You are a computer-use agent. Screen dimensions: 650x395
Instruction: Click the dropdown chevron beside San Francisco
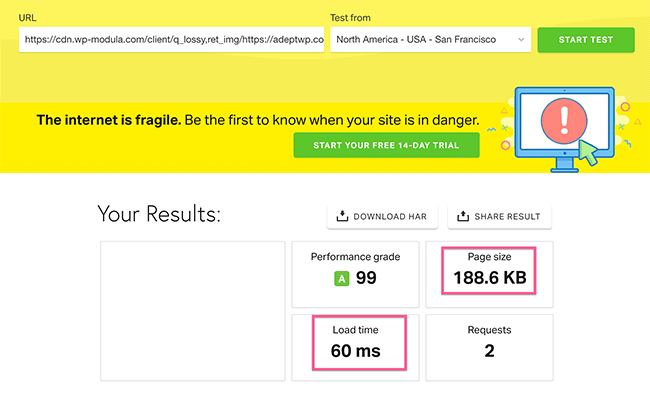coord(521,40)
